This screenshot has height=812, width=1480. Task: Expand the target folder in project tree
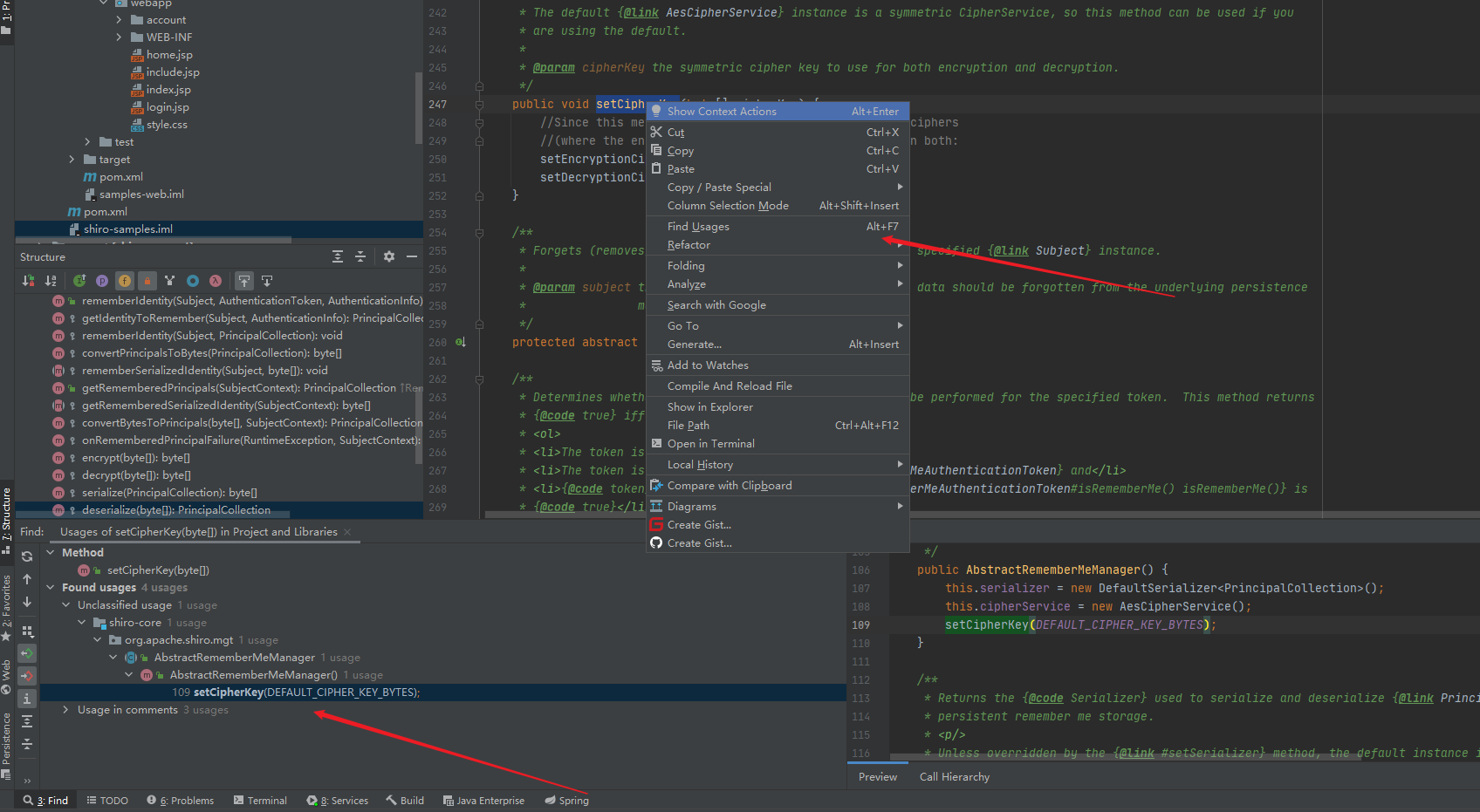(x=72, y=160)
